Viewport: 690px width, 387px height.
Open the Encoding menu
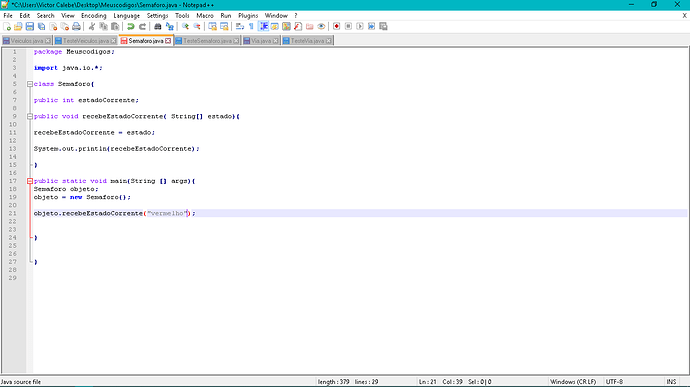point(94,15)
